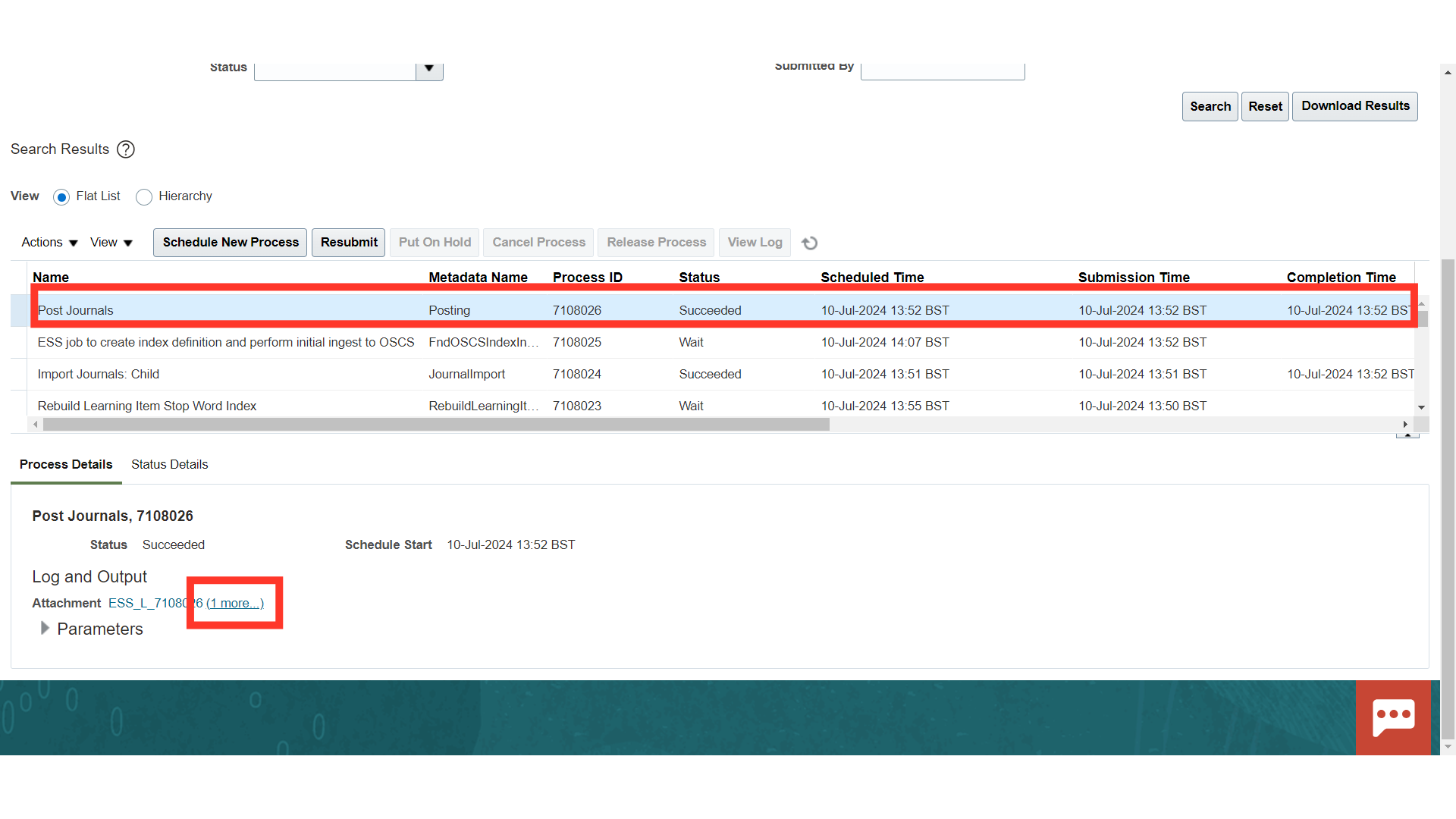Click process ID 7108023 cell
Image resolution: width=1456 pixels, height=819 pixels.
click(x=577, y=406)
